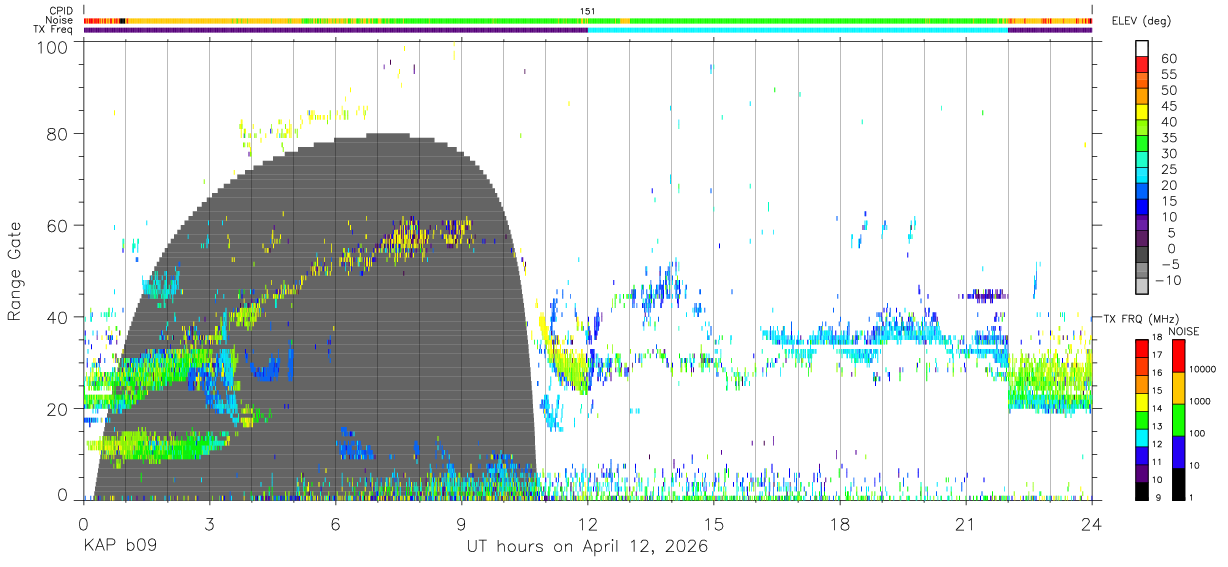
Task: Pick the red 55-60 elevation swatch
Action: tap(1143, 65)
